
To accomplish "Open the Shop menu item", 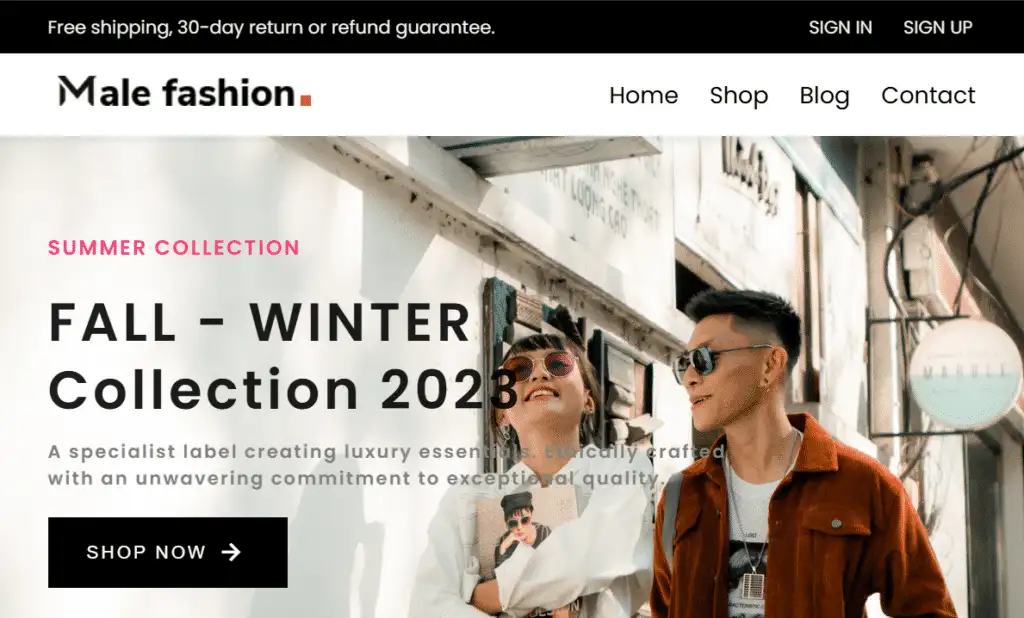I will click(x=739, y=95).
